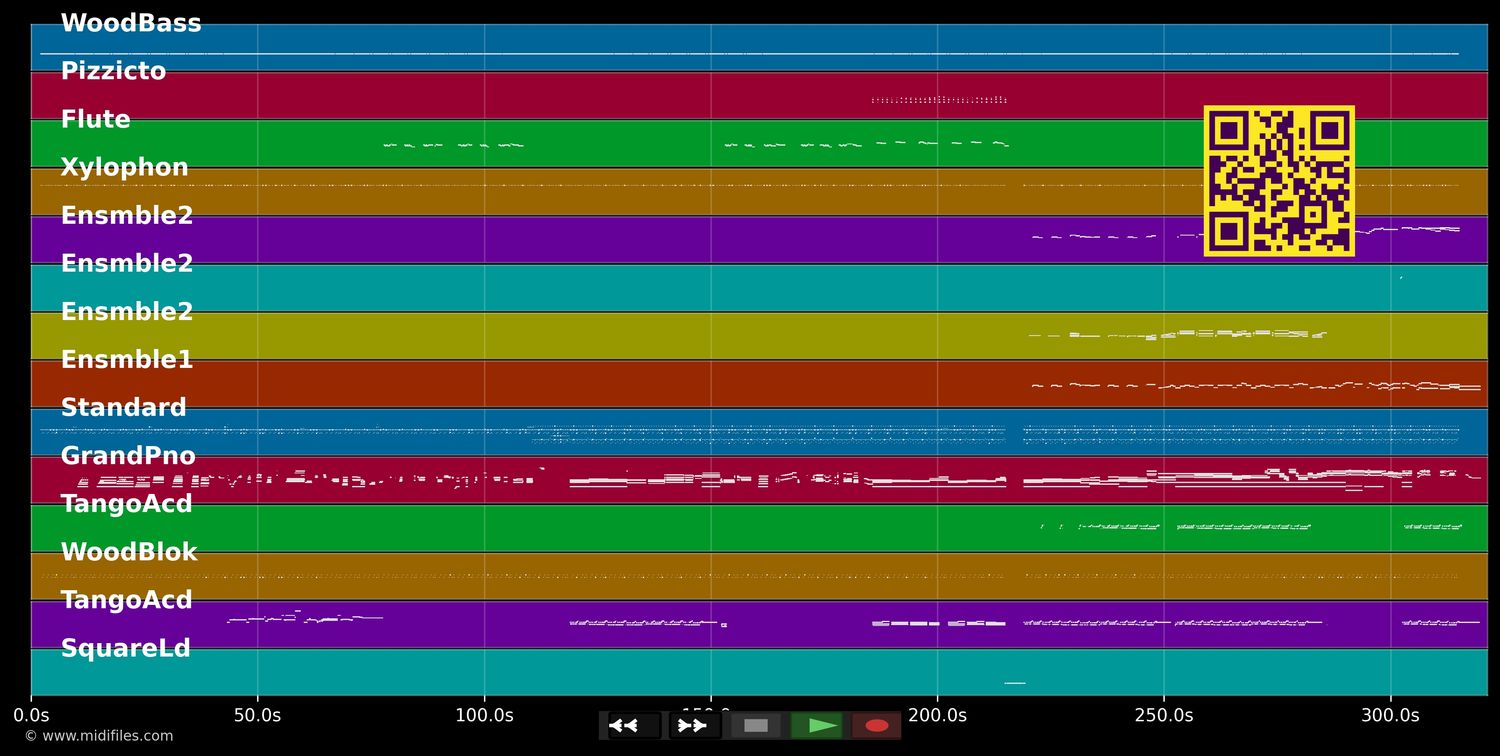Image resolution: width=1500 pixels, height=756 pixels.
Task: Select the second Ensmble2 track
Action: (127, 262)
